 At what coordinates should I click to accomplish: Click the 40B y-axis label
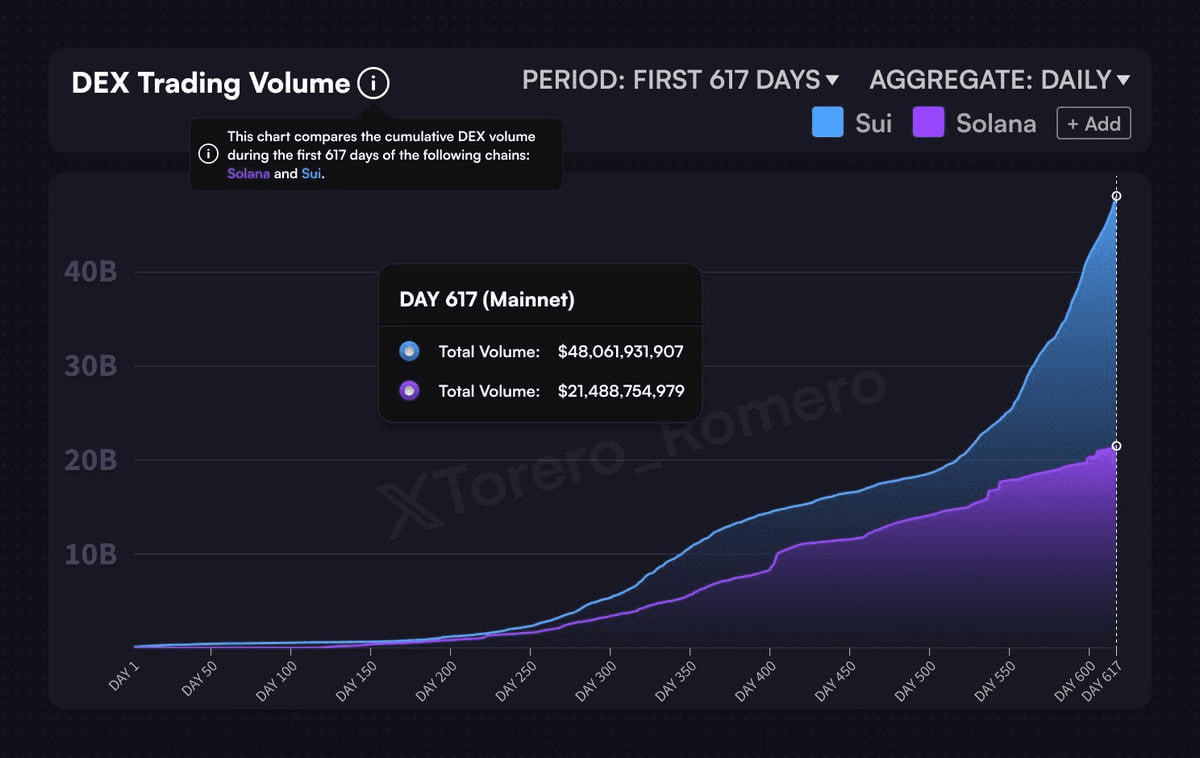(91, 272)
